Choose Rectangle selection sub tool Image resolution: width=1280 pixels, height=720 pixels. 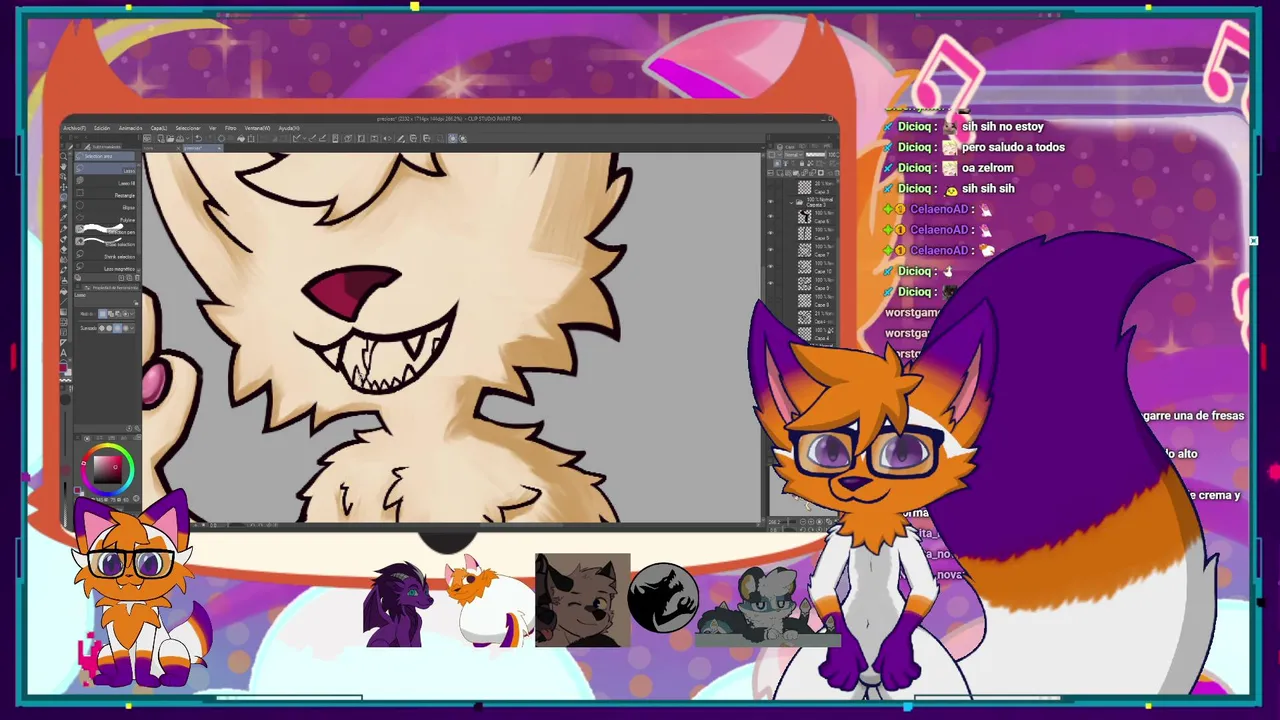pyautogui.click(x=105, y=194)
